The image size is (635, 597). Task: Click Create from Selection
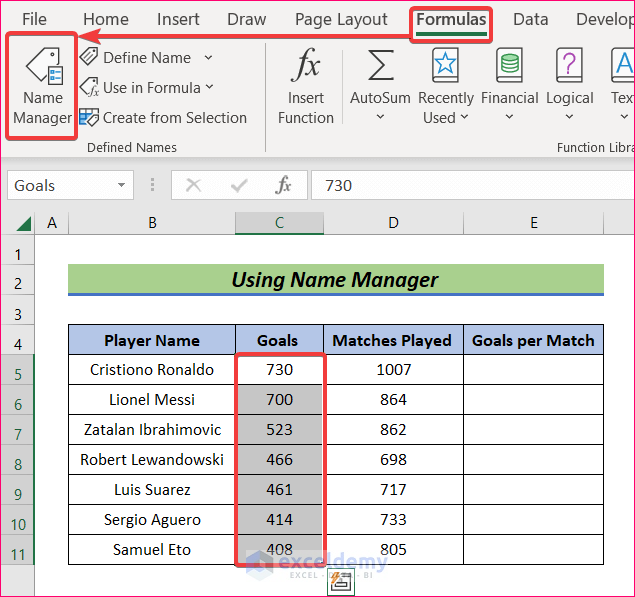163,118
